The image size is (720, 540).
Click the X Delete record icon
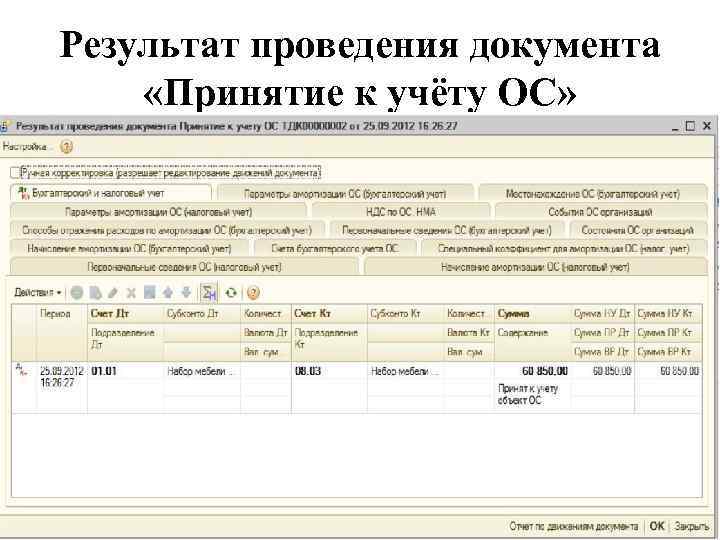click(x=131, y=292)
